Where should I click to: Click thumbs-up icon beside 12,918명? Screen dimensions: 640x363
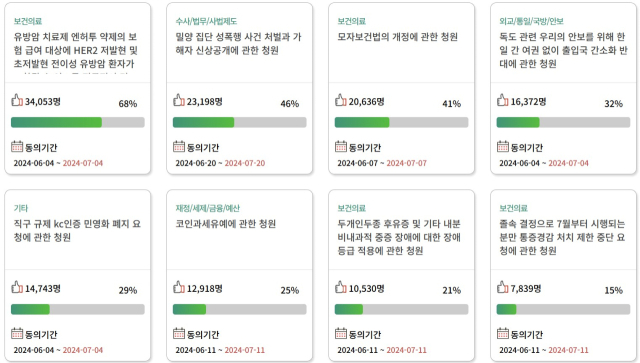point(179,287)
